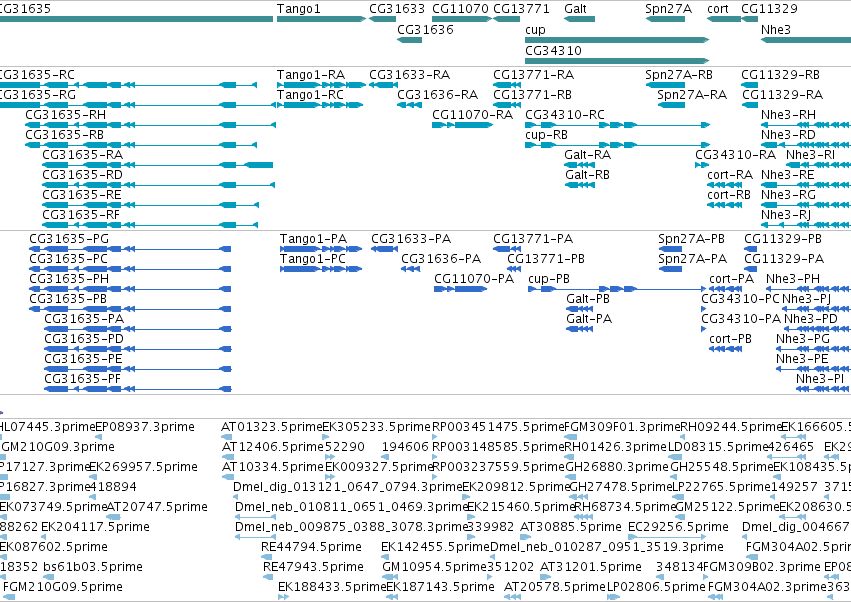Click the CG13771-RB transcript label

[532, 94]
